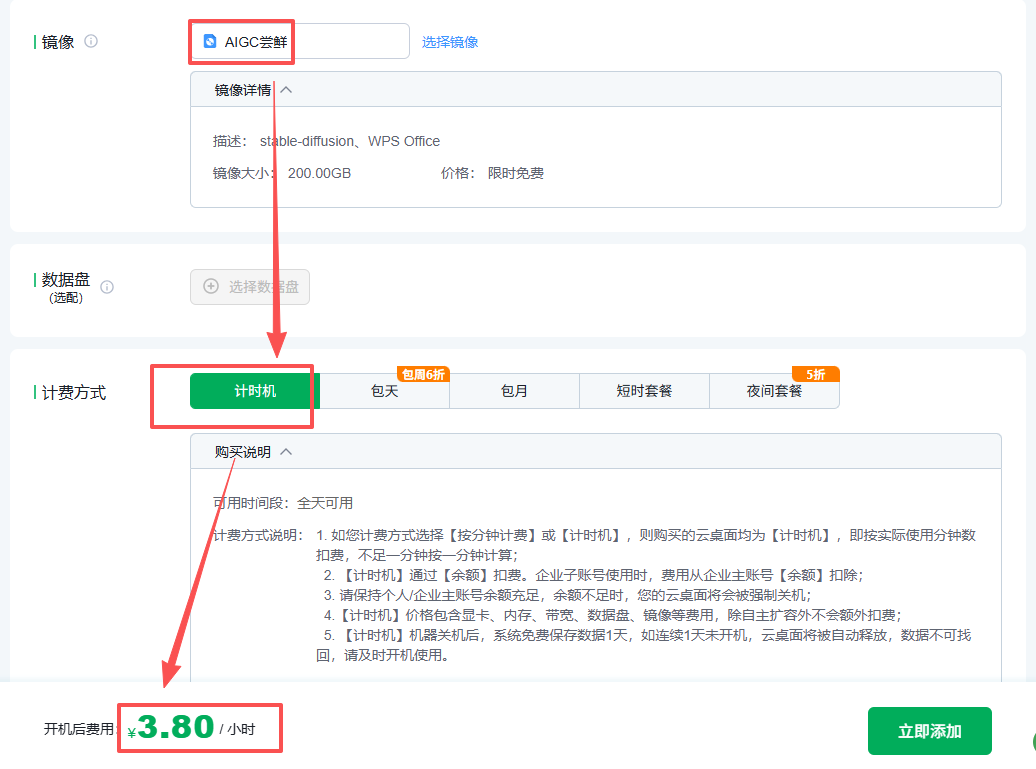The image size is (1036, 769).
Task: Click the 选择数据盘 button
Action: pyautogui.click(x=250, y=287)
